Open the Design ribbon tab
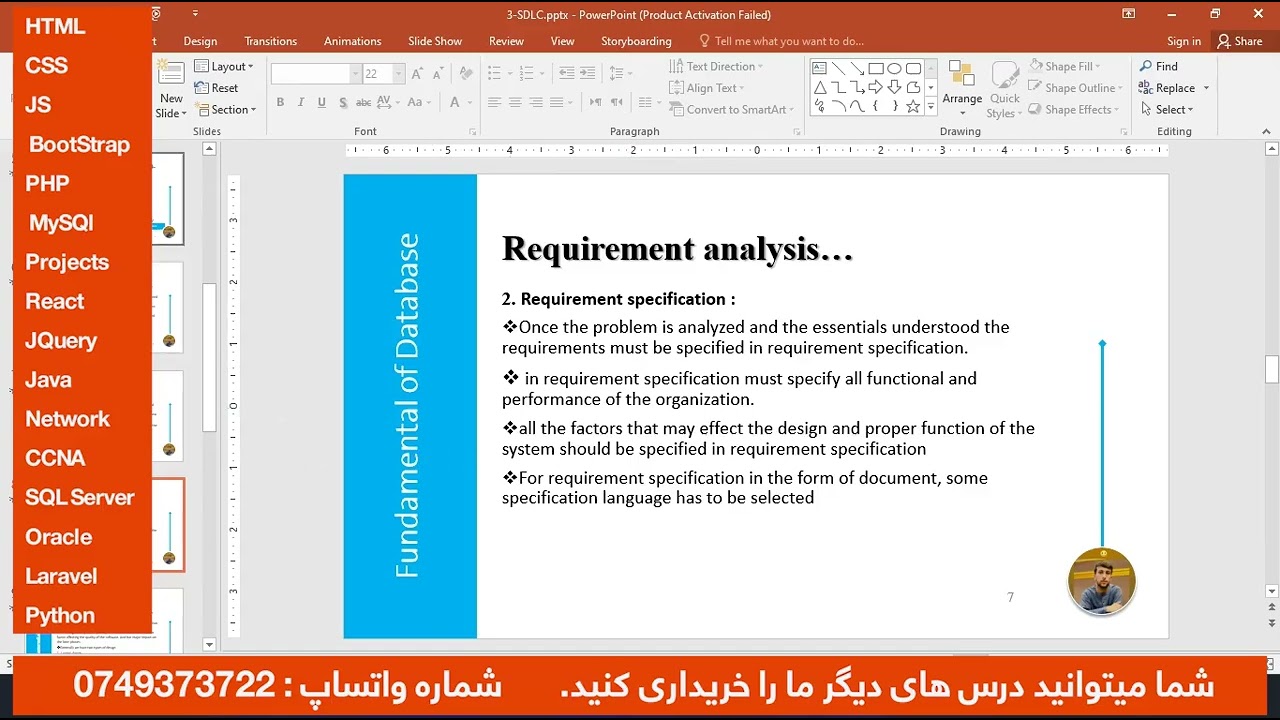The height and width of the screenshot is (720, 1280). coord(200,41)
